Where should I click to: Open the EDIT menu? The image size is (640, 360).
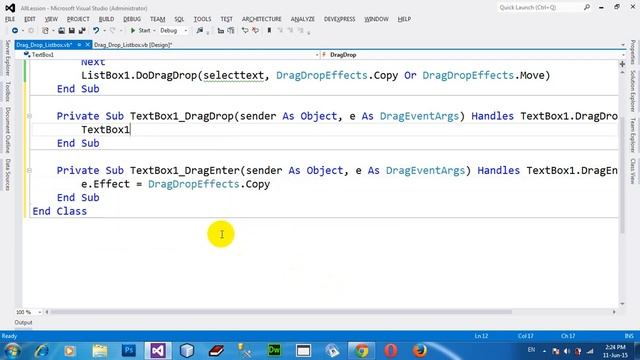(x=30, y=19)
